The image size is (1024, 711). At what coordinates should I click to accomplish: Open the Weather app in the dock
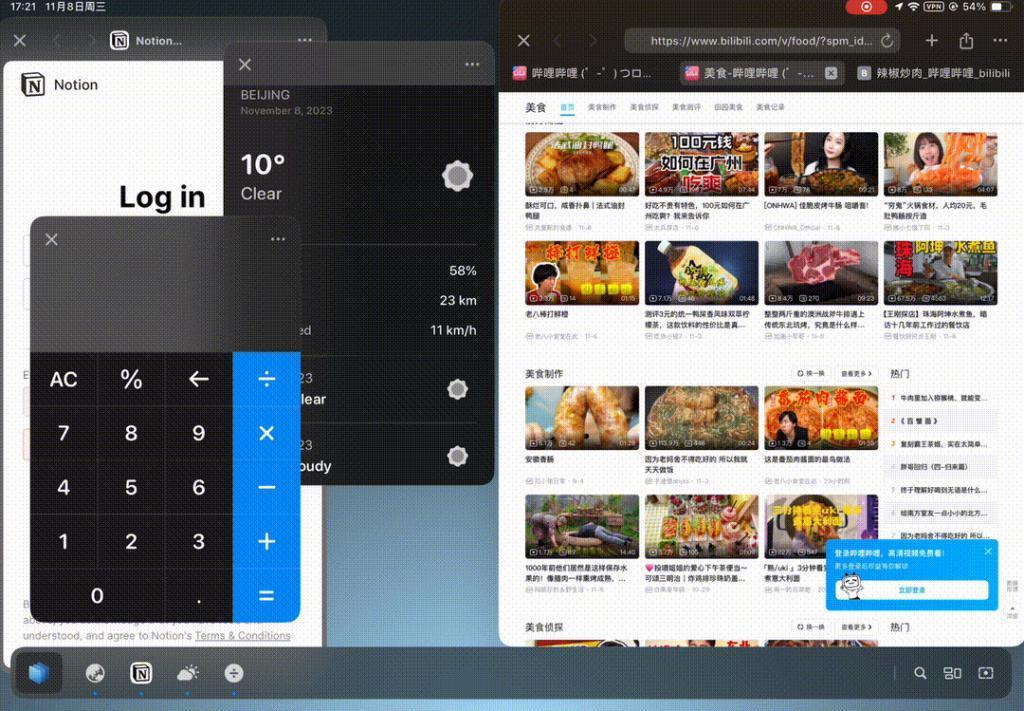[x=187, y=673]
